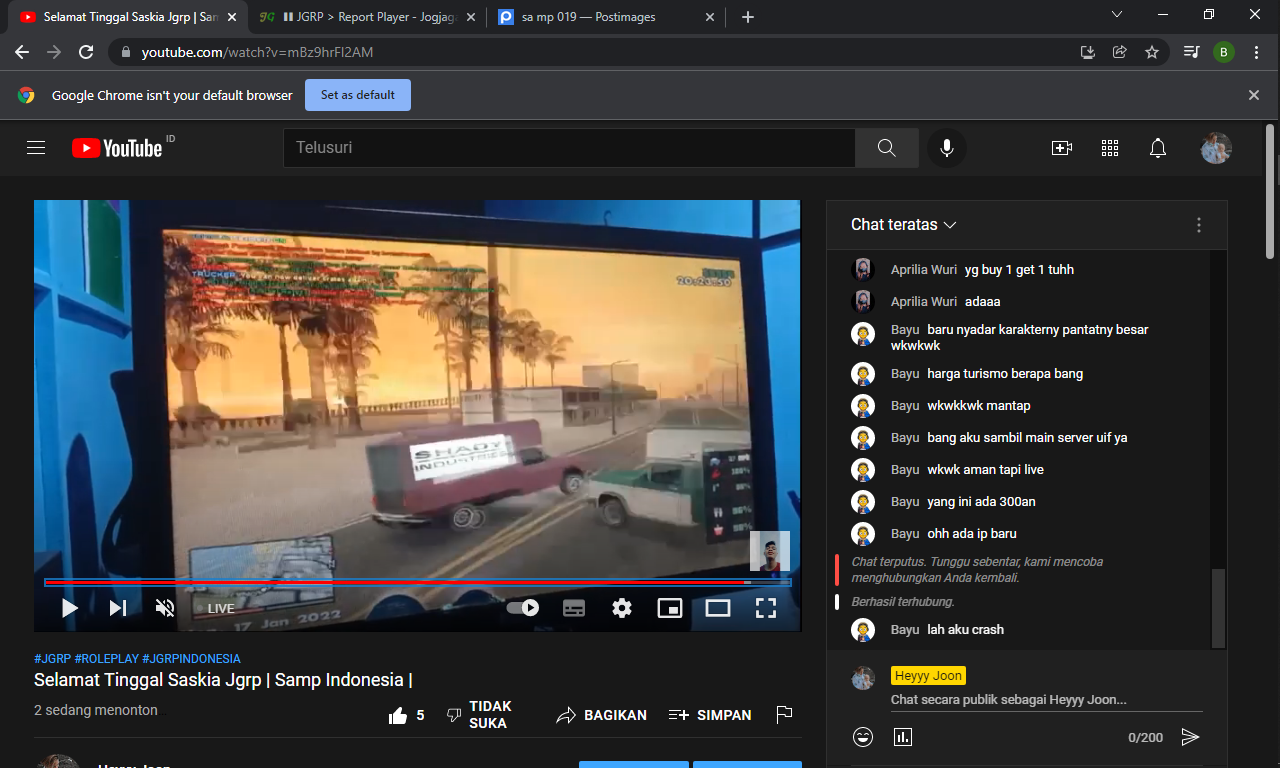Show YouTube notifications bell

[1158, 148]
